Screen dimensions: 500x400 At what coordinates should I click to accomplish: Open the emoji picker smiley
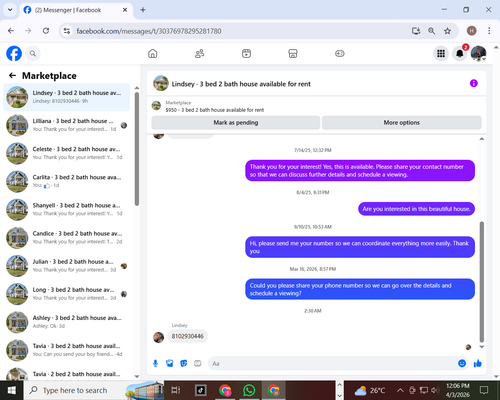[x=462, y=363]
